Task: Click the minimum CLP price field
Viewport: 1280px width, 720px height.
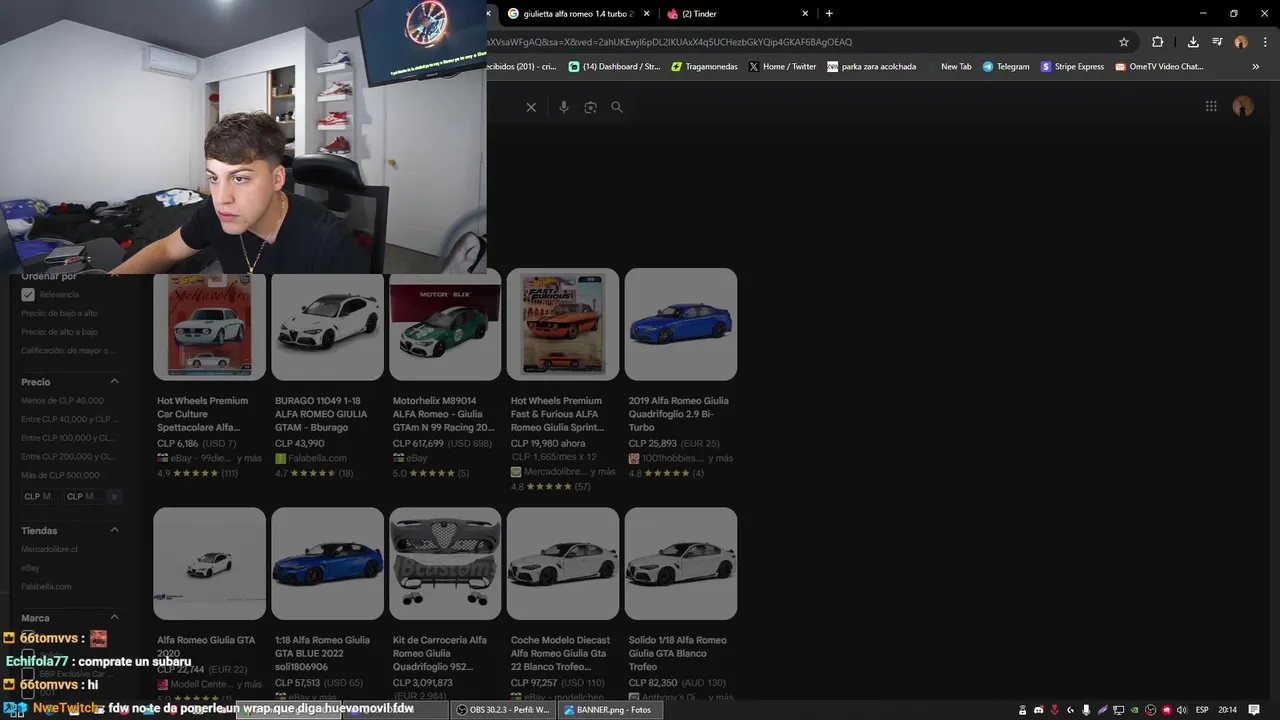Action: (41, 496)
